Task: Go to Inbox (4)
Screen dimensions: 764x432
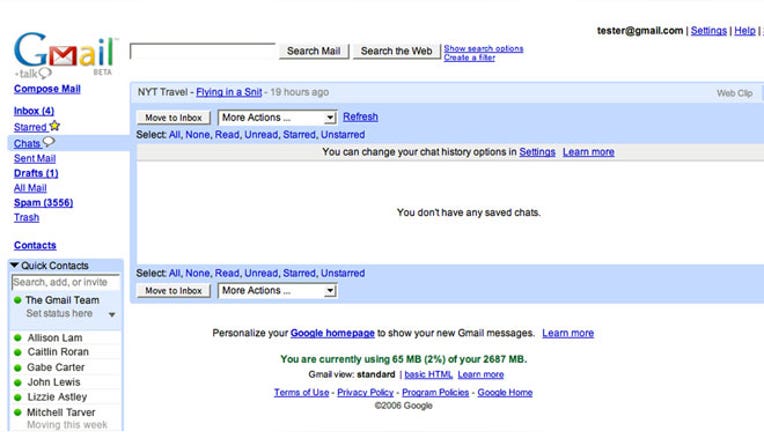Action: (34, 111)
